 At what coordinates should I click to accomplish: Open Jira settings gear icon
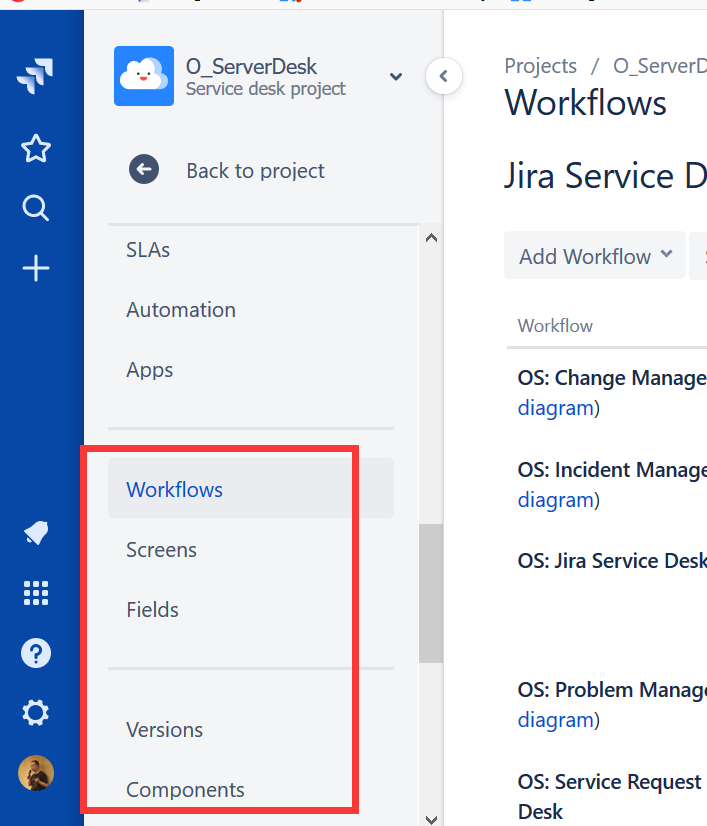(36, 713)
